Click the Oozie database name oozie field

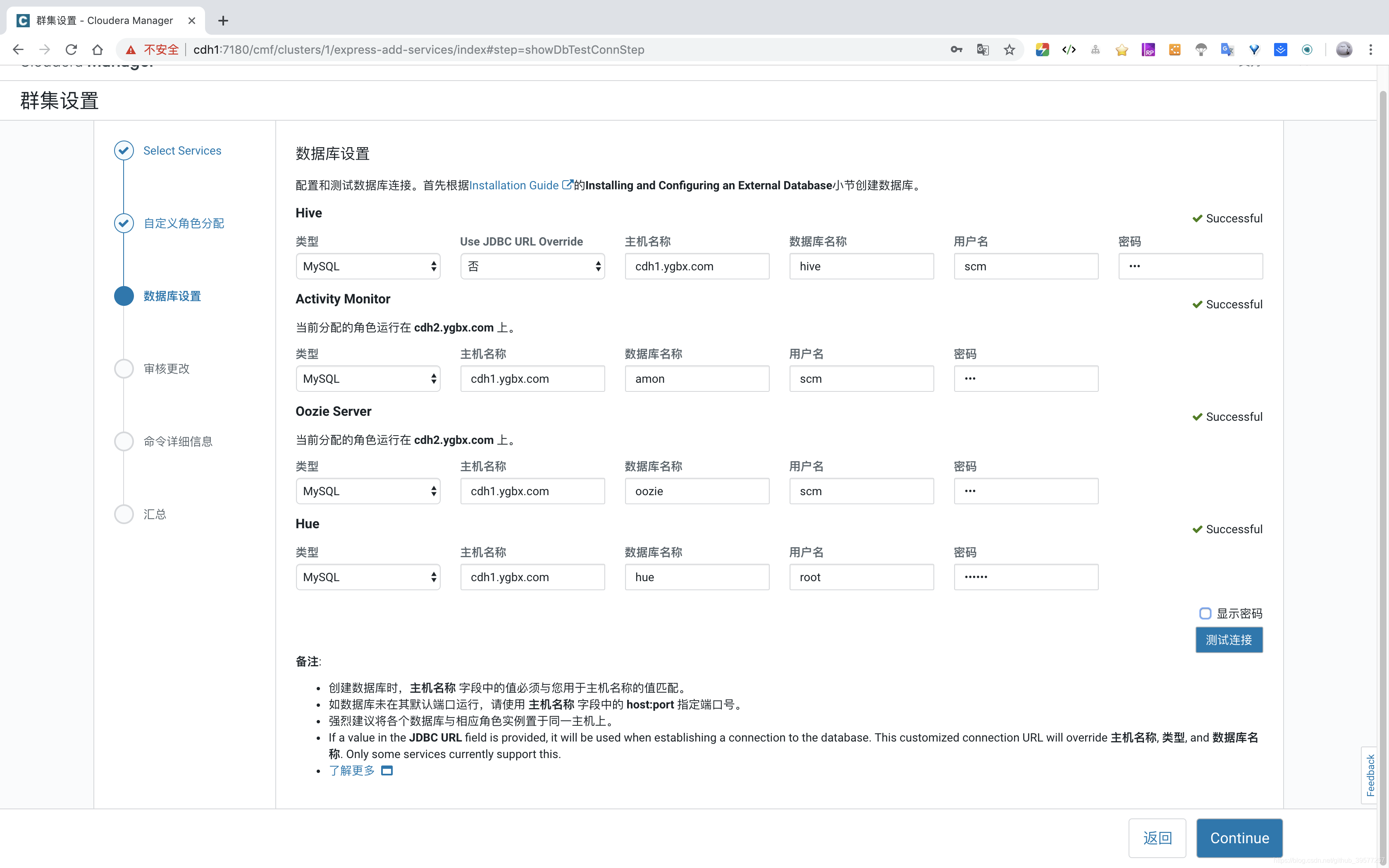(697, 491)
